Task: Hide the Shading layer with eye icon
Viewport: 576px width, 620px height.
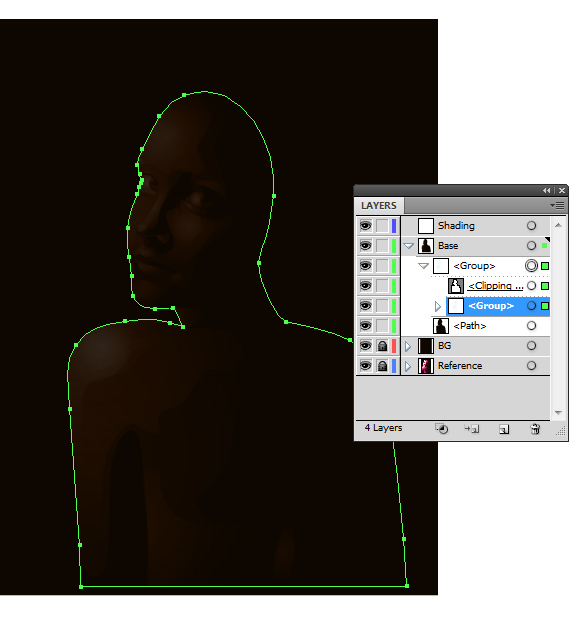Action: click(x=366, y=226)
